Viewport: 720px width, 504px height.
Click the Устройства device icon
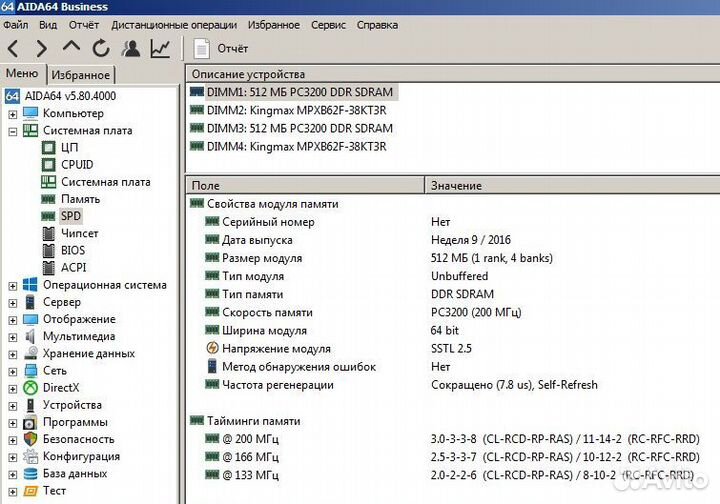click(30, 405)
